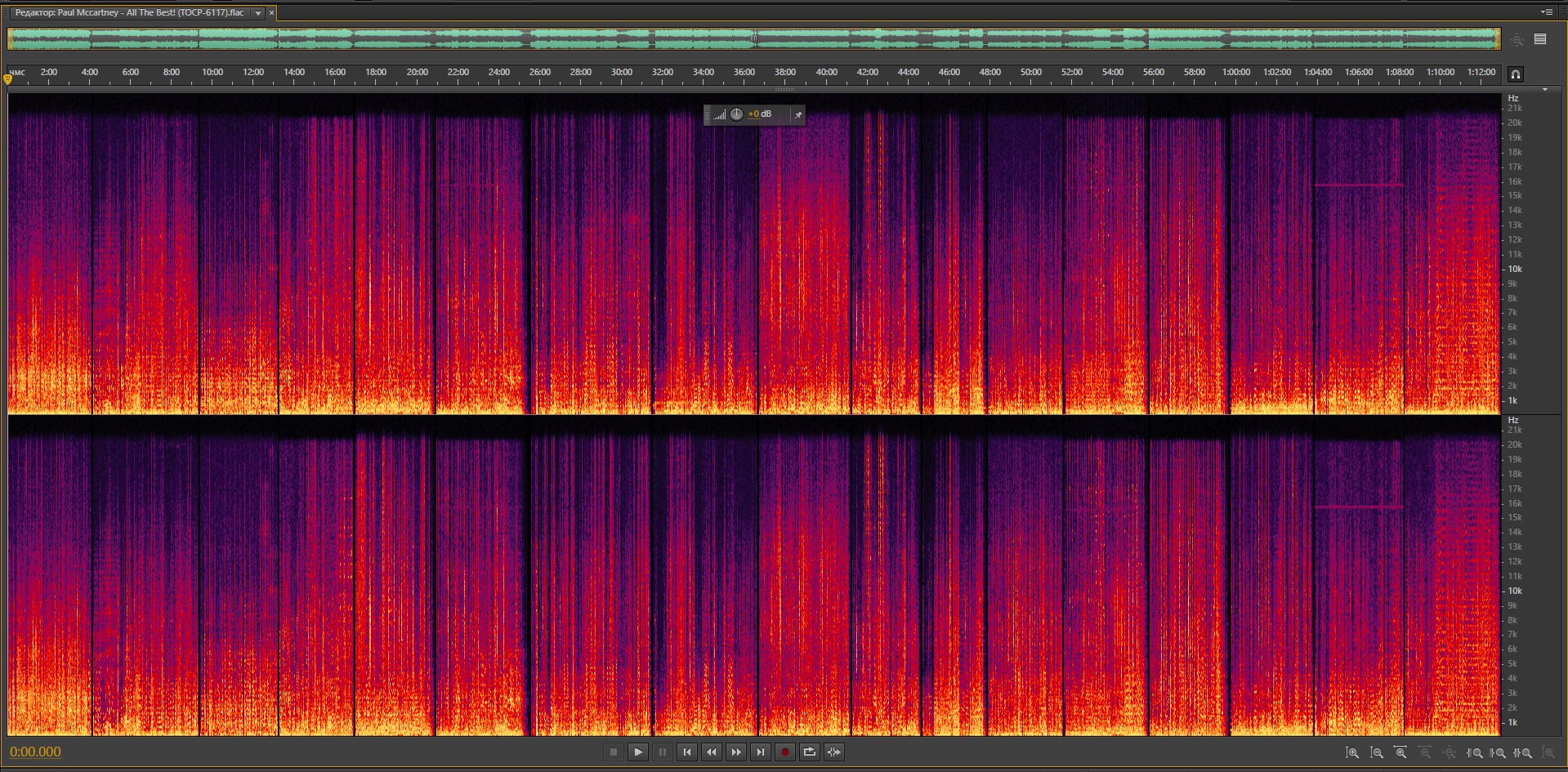This screenshot has height=772, width=1568.
Task: Zoom in amplitude with first zoom icon
Action: tap(1352, 752)
